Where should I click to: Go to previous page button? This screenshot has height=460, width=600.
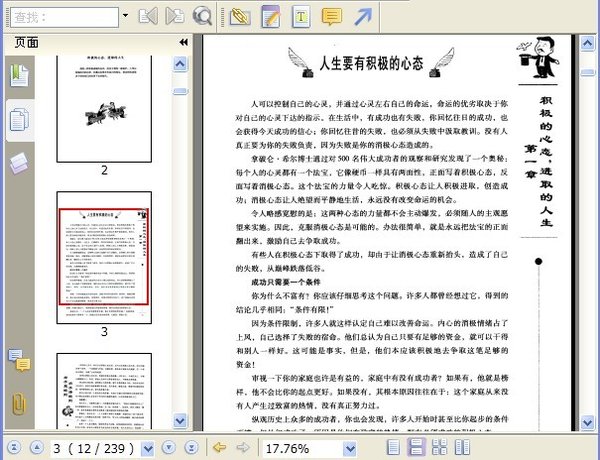(37, 447)
